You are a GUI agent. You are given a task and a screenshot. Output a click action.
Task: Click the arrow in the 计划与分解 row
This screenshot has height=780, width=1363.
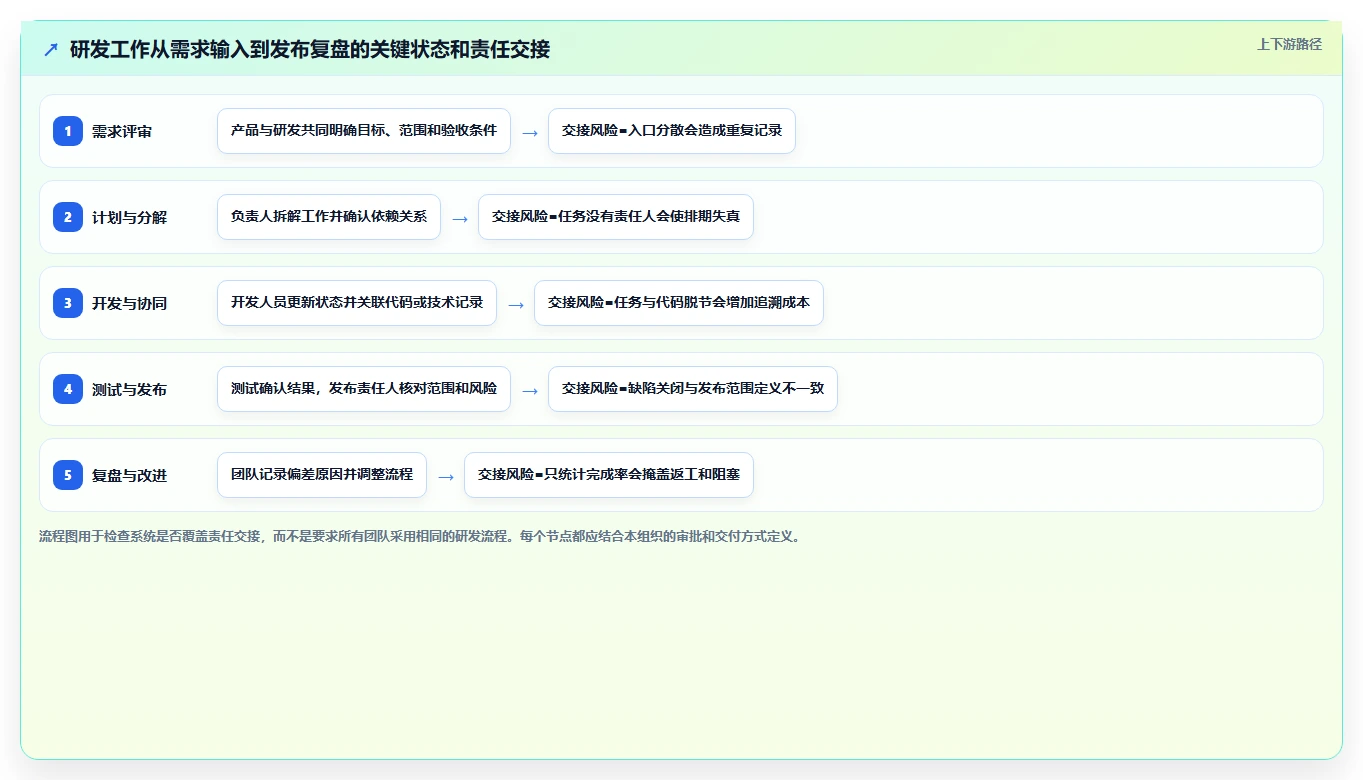pyautogui.click(x=460, y=218)
